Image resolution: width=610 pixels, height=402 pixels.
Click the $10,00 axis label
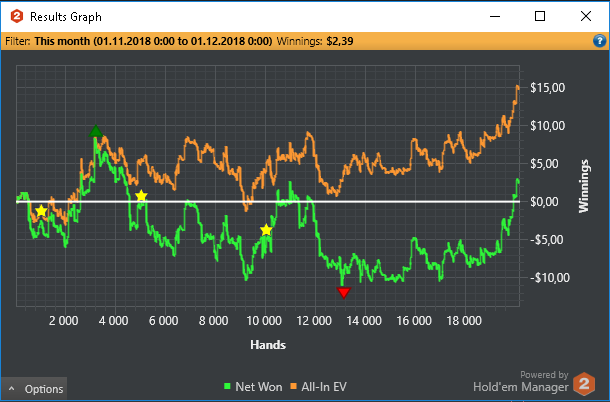[x=548, y=126]
